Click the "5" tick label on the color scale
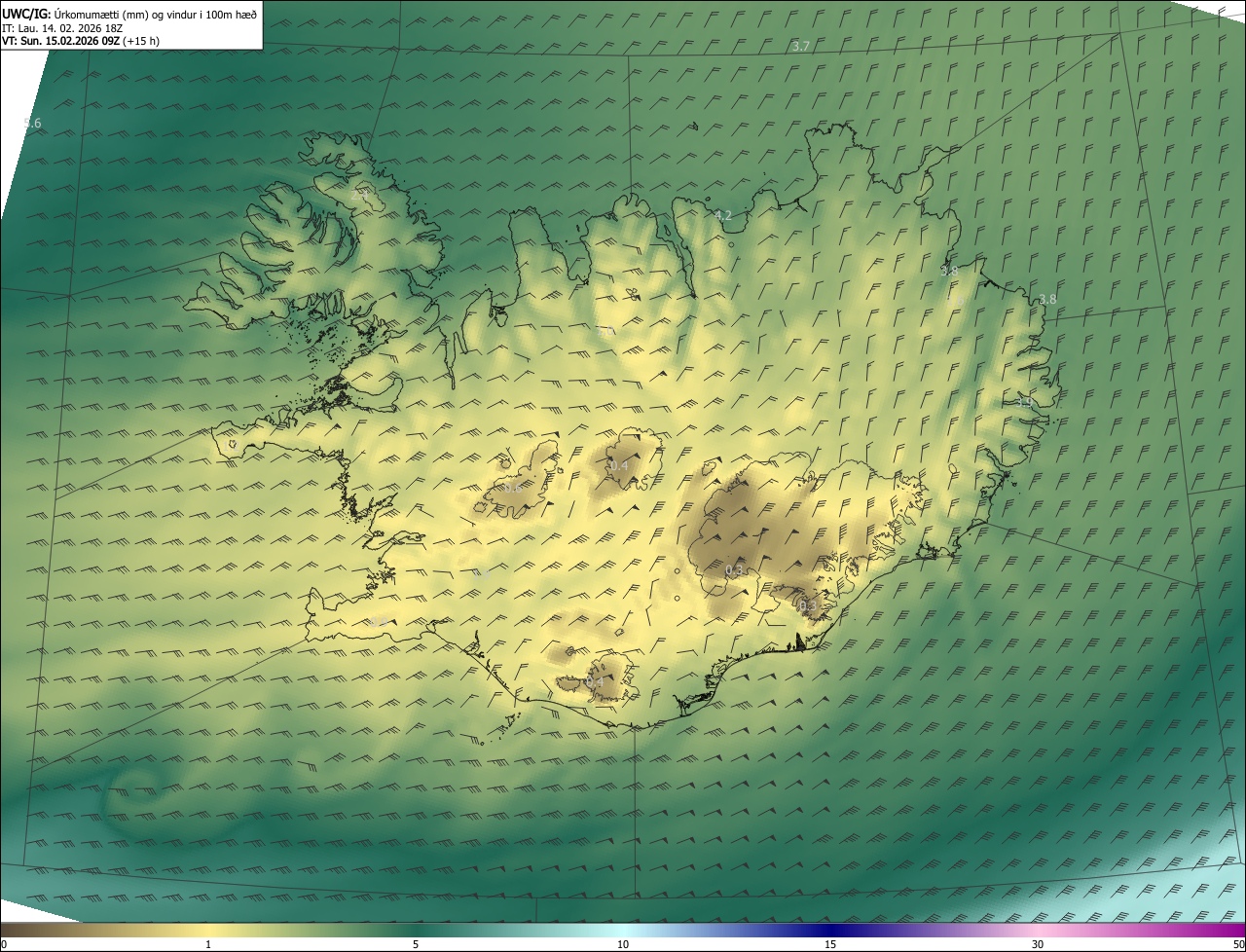 416,944
